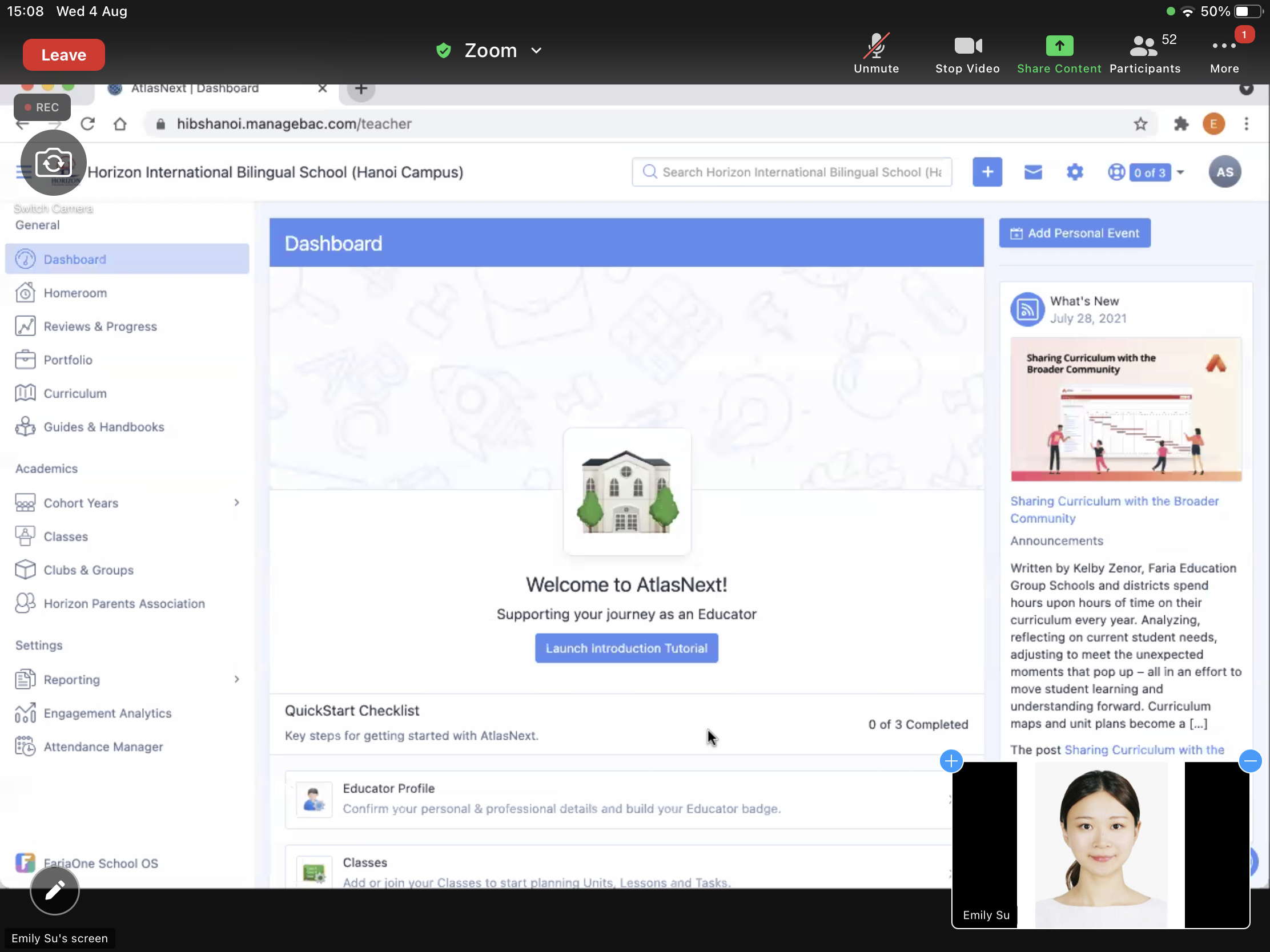Minimize Emily Su video with minus button
Viewport: 1270px width, 952px height.
point(1250,761)
